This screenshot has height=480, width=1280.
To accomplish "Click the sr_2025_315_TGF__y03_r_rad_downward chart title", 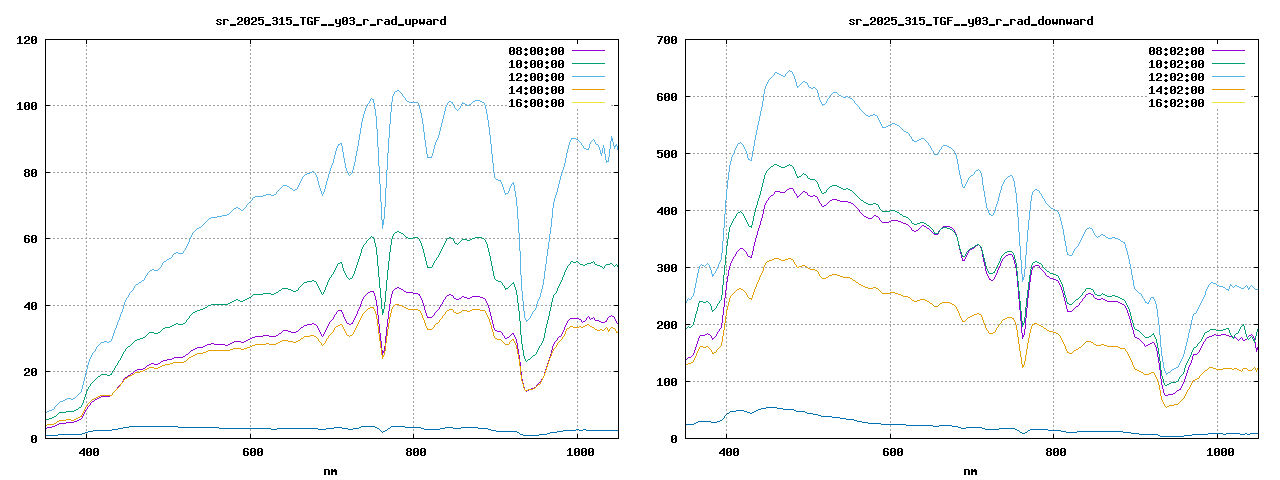I will (x=971, y=21).
